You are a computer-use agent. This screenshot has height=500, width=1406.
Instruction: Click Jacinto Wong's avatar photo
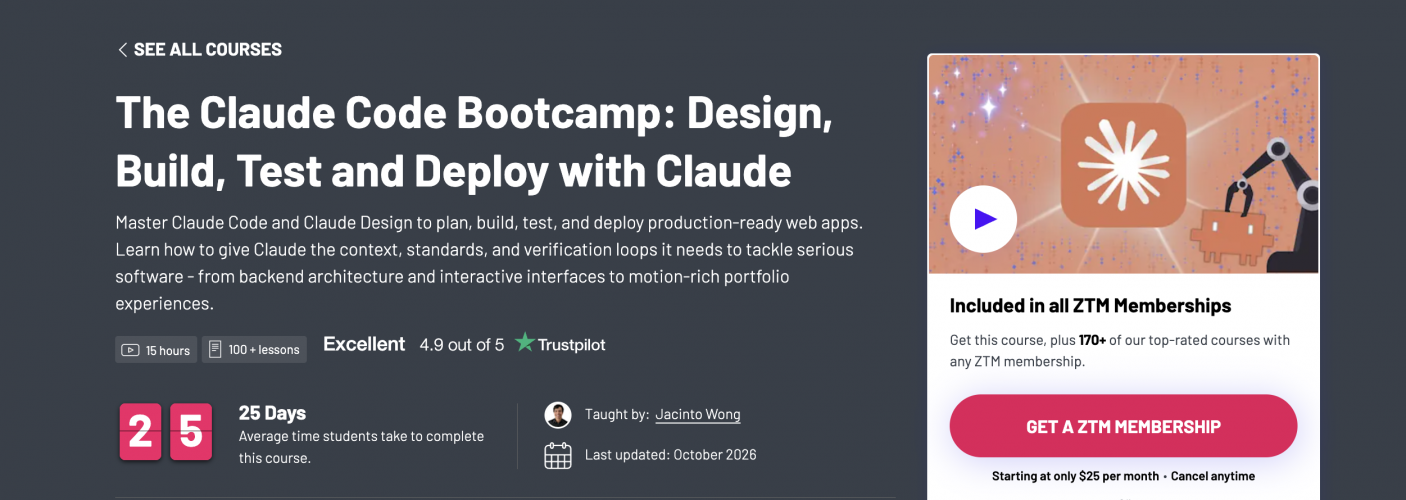[558, 415]
